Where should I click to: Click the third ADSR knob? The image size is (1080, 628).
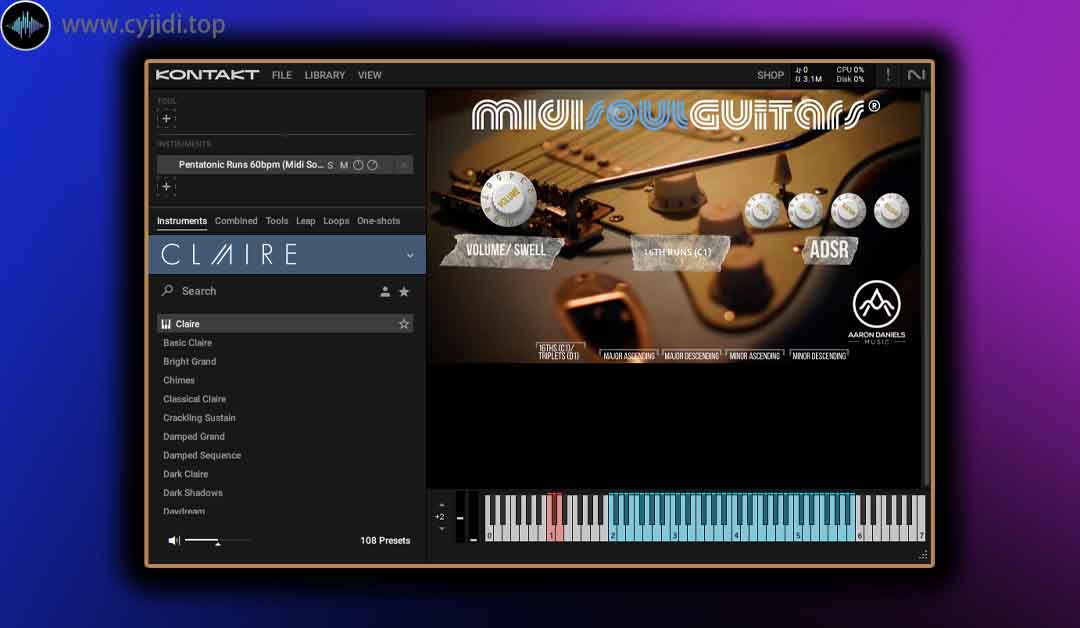848,210
